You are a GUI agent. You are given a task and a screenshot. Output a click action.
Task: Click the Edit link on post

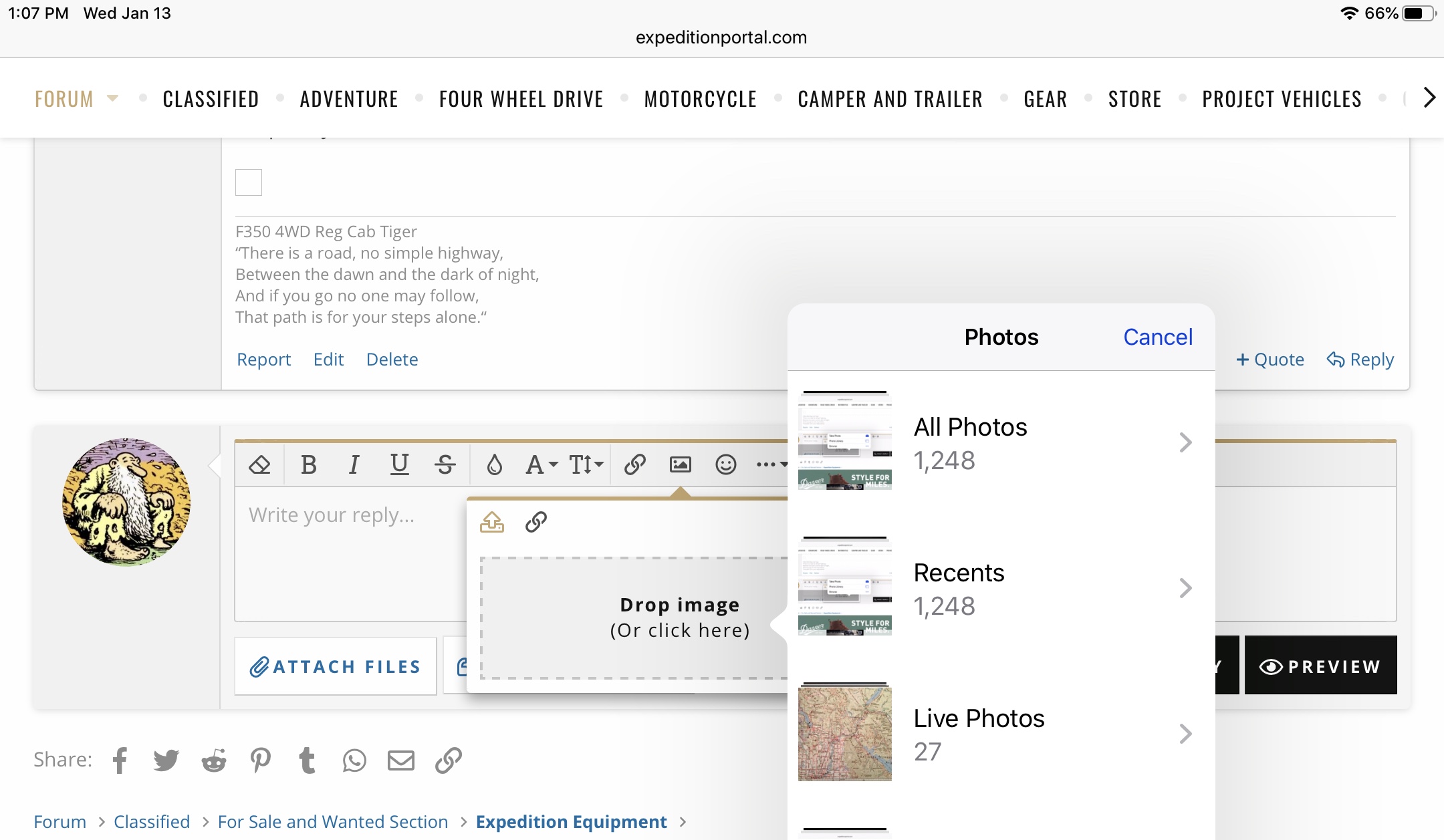pyautogui.click(x=328, y=360)
